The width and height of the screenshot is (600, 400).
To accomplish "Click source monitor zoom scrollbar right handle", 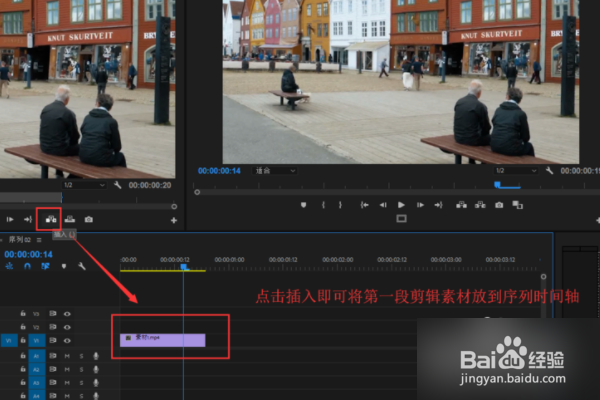I will click(174, 207).
